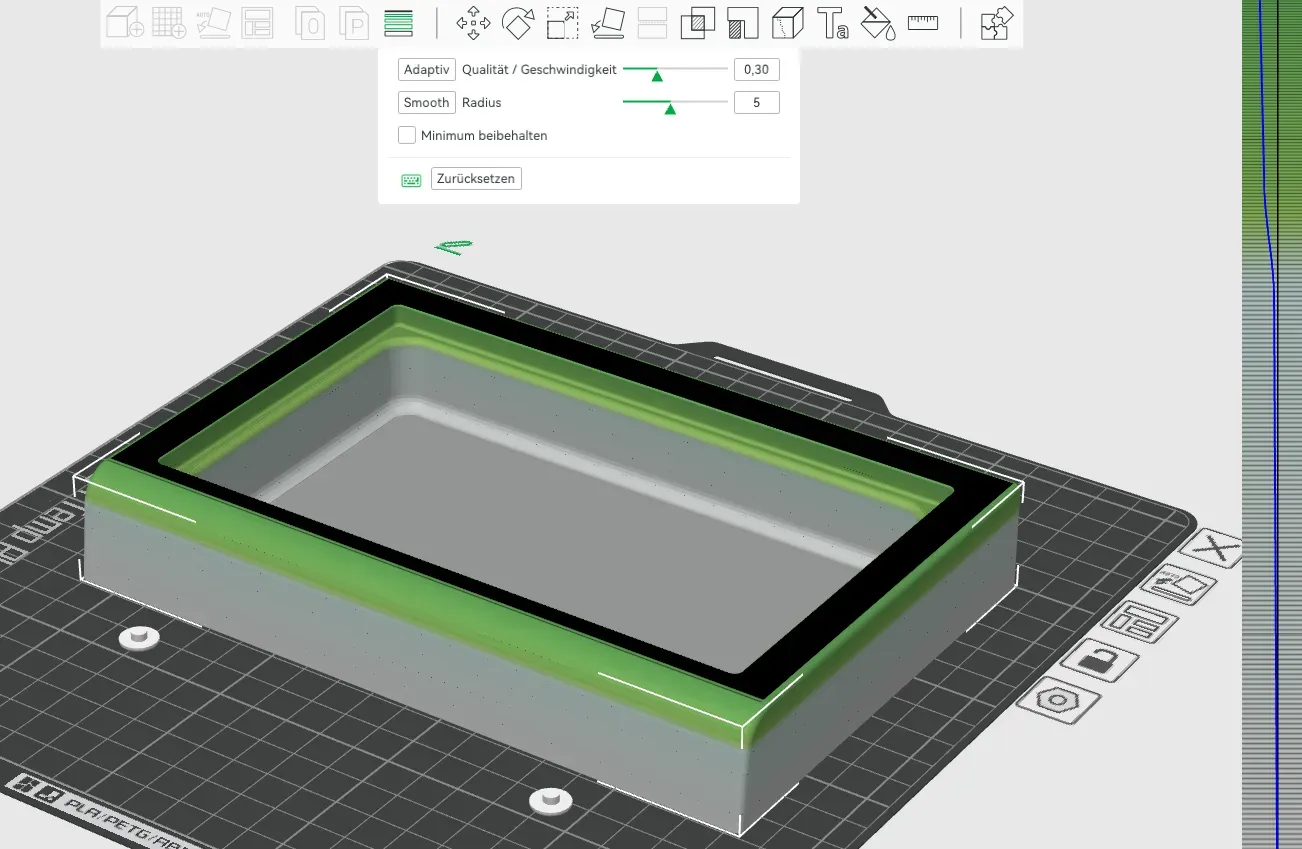Screen dimensions: 1302x849
Task: Click the quality value field showing 0,30
Action: pos(756,70)
